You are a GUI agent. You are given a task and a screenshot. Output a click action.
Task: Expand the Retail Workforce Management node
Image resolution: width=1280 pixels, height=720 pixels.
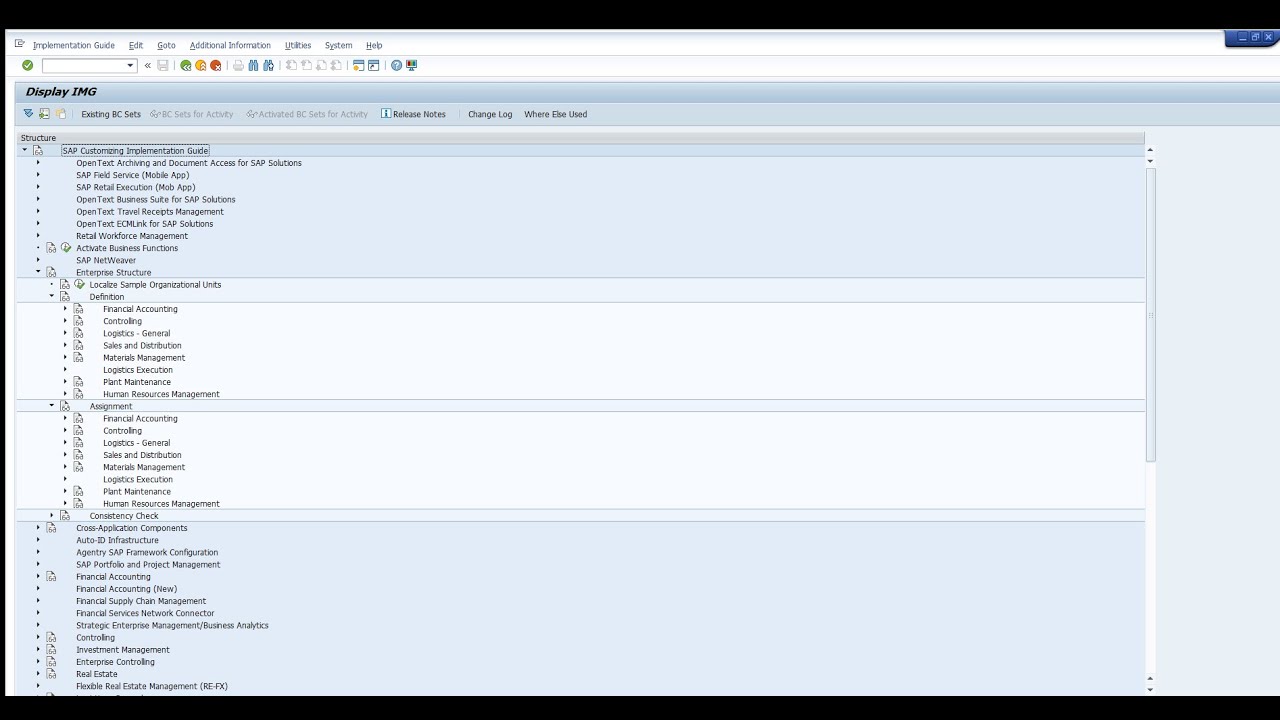pyautogui.click(x=38, y=236)
